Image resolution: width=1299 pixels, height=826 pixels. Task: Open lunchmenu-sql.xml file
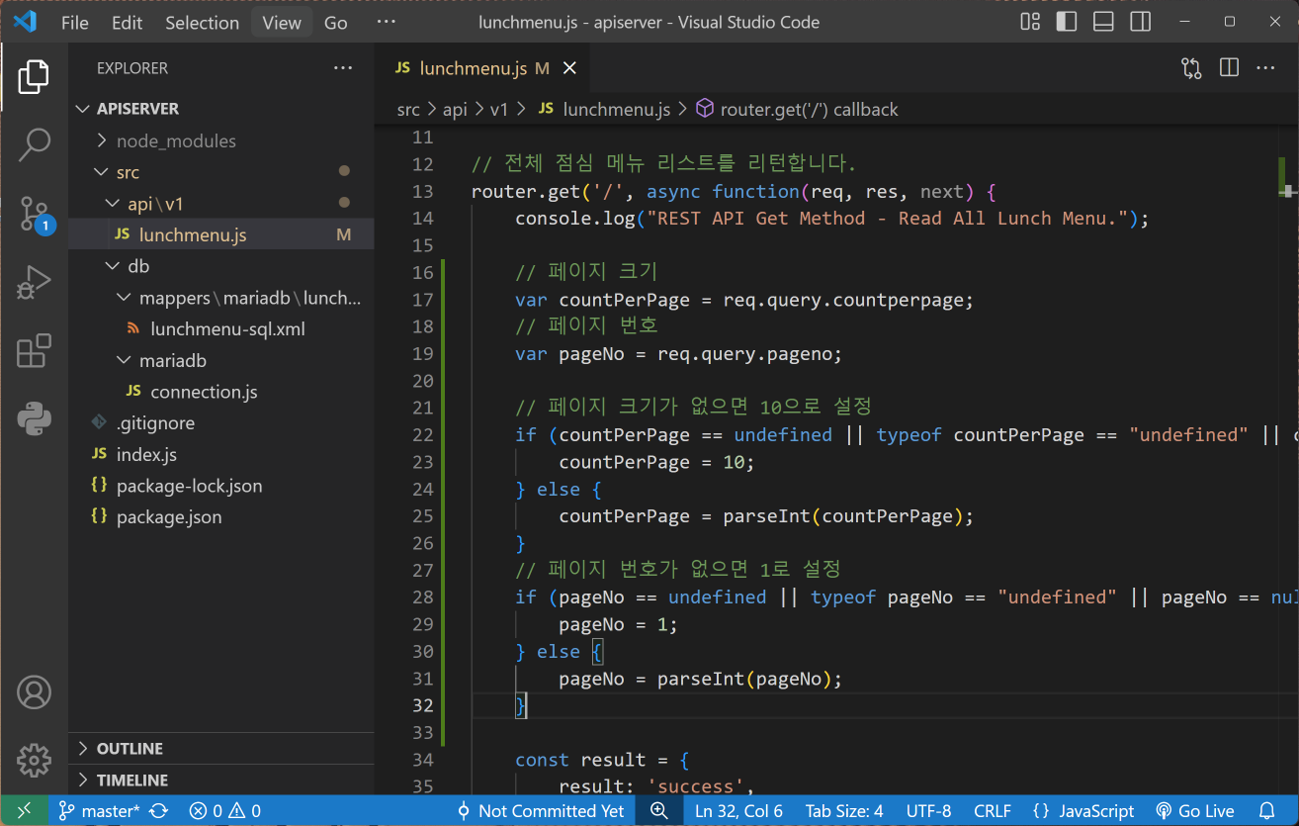pos(221,329)
